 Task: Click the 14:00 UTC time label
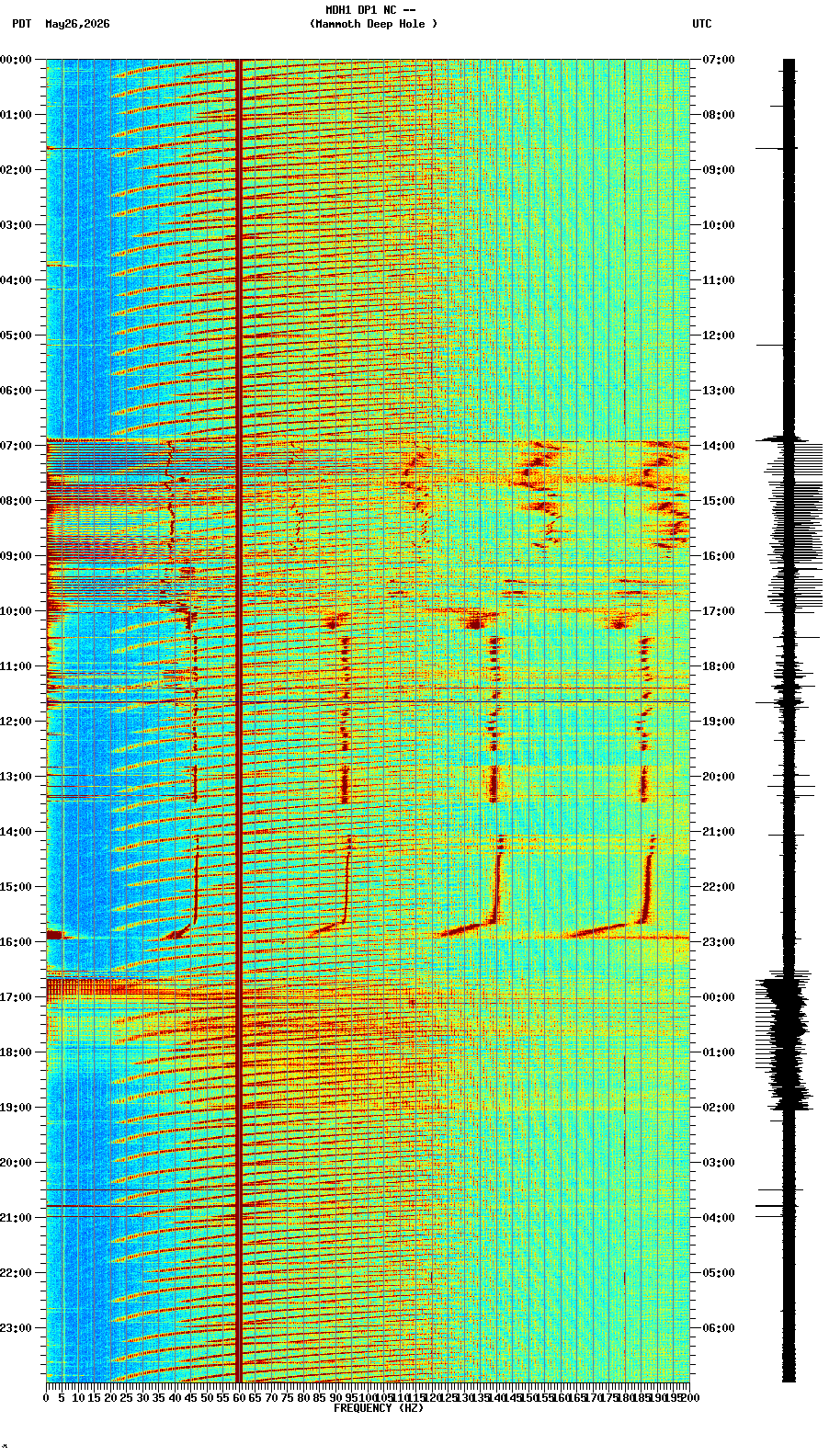[718, 446]
